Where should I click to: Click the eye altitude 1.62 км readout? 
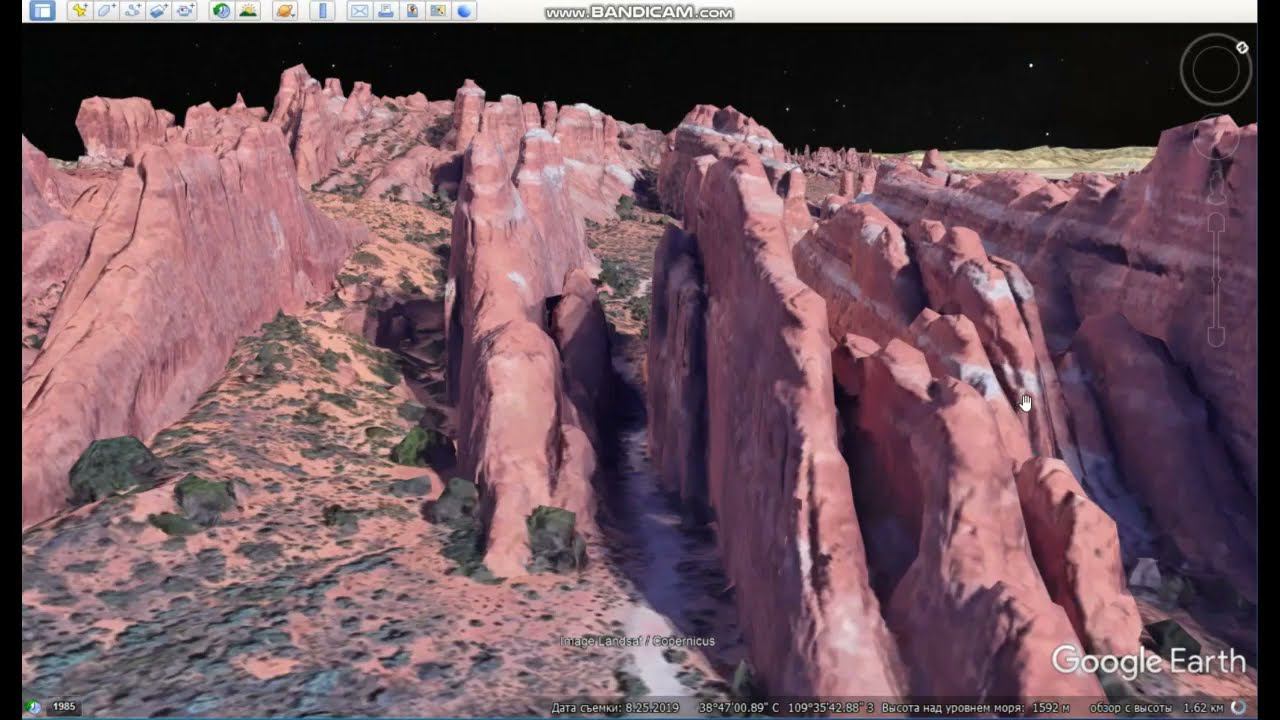pyautogui.click(x=1203, y=708)
